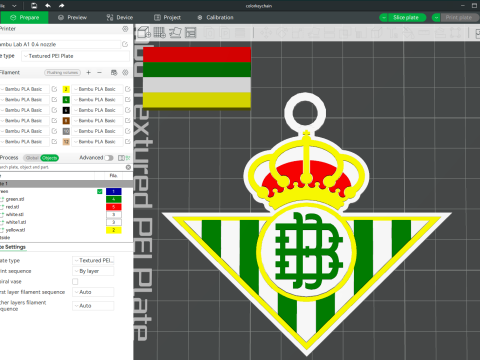Remove a filament with minus icon
The width and height of the screenshot is (480, 360).
click(x=99, y=72)
